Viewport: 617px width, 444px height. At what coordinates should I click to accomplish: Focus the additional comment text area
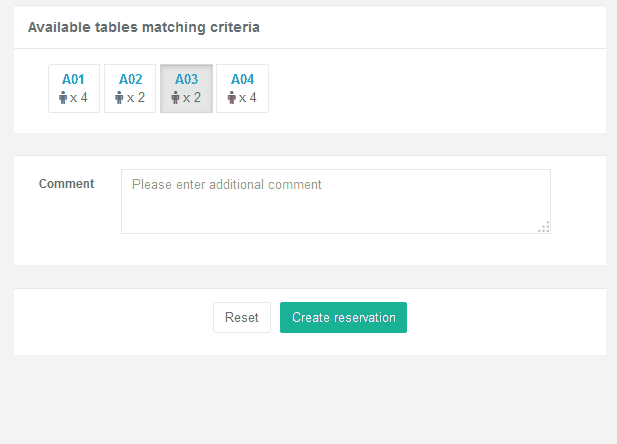tap(336, 202)
